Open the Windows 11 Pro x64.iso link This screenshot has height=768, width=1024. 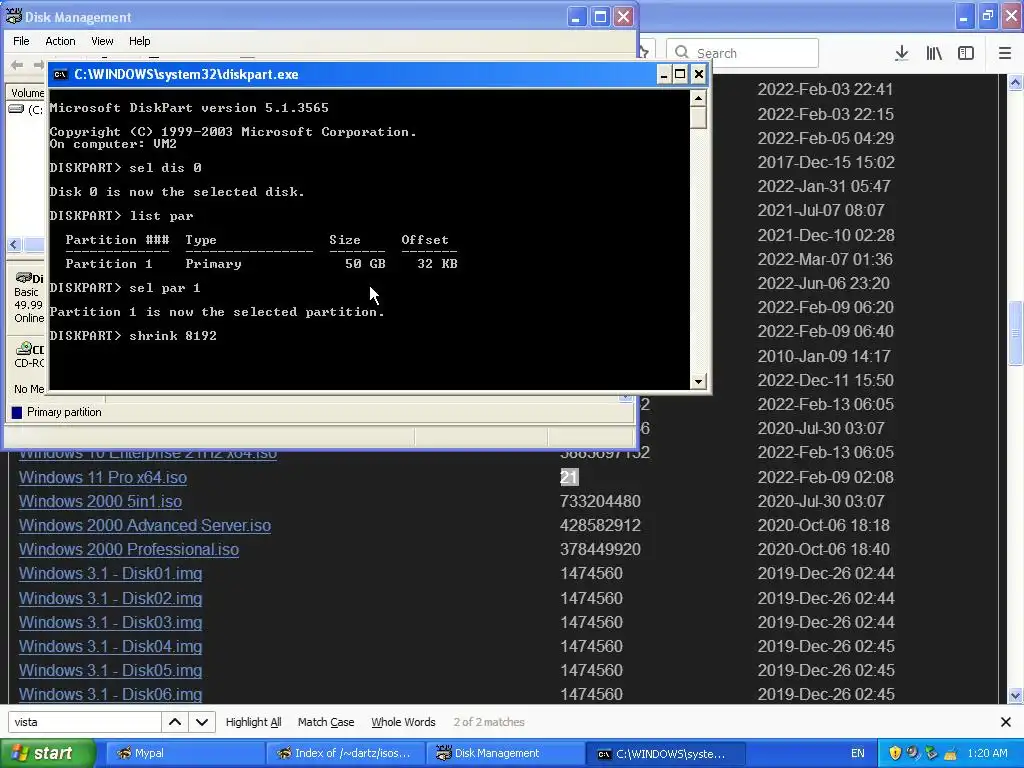[103, 477]
